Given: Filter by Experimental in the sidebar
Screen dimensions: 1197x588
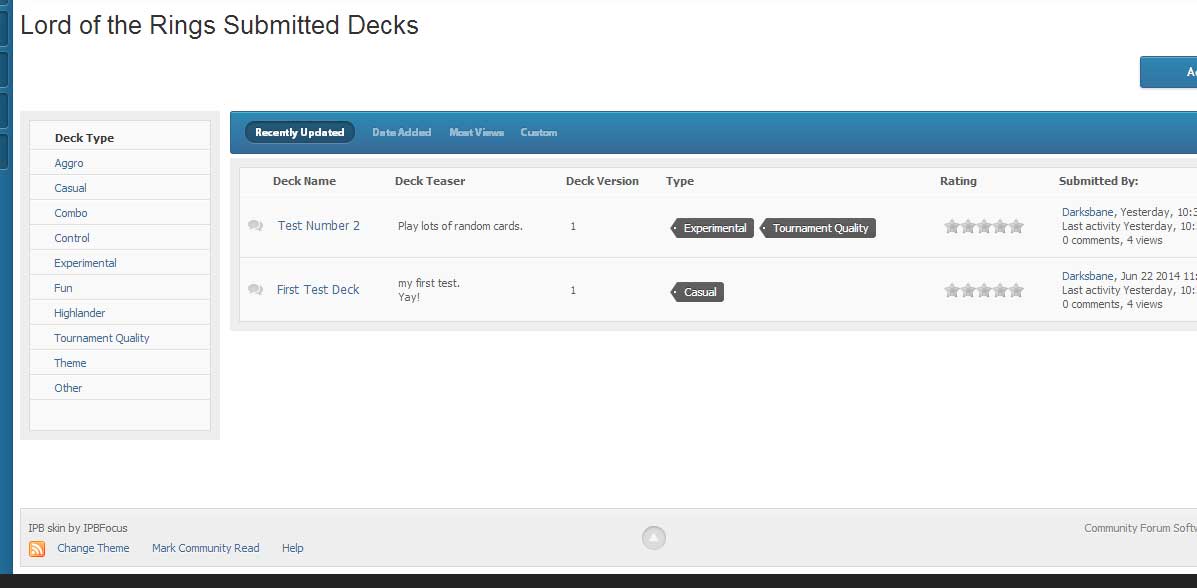Looking at the screenshot, I should (x=85, y=263).
